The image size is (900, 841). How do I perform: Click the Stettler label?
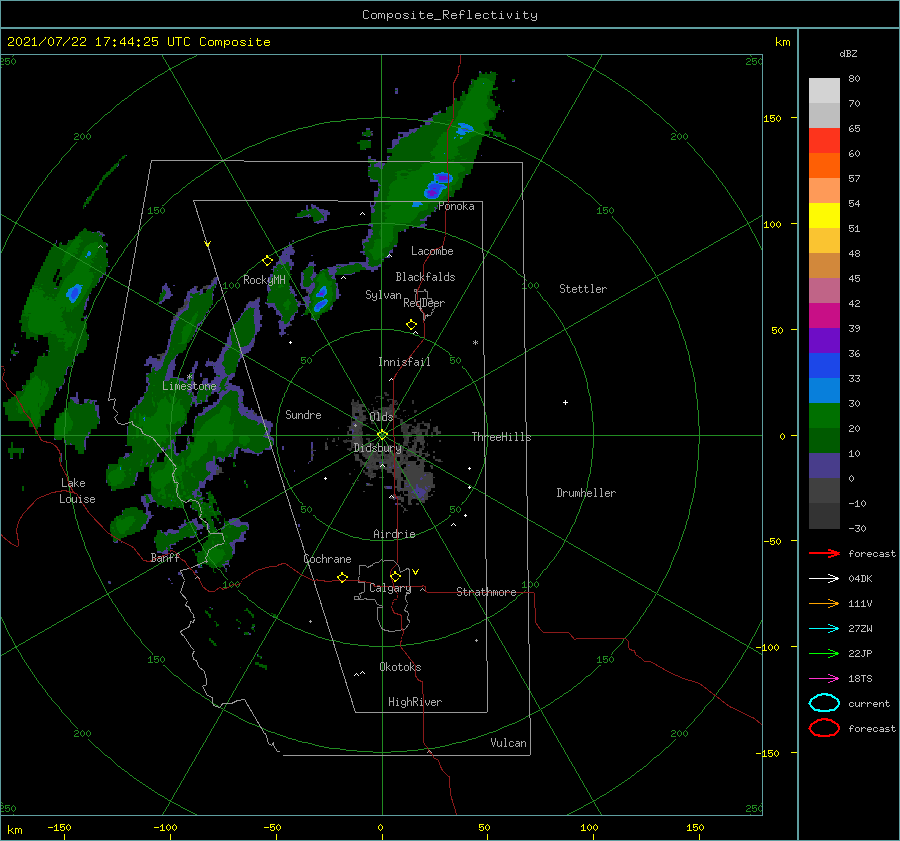pos(583,289)
